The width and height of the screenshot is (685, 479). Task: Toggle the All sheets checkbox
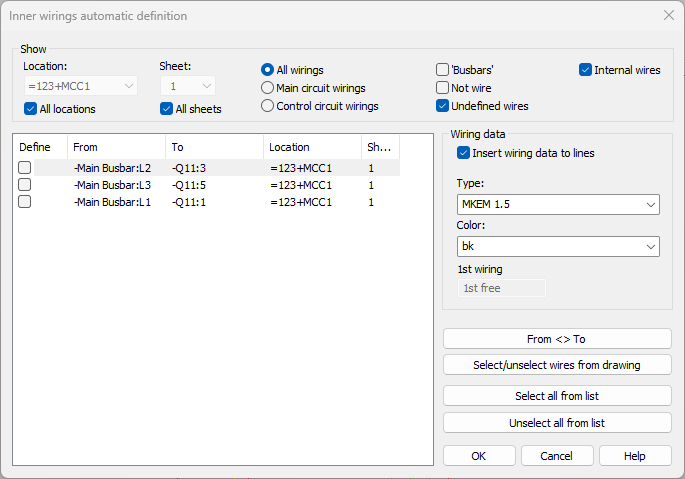point(166,109)
